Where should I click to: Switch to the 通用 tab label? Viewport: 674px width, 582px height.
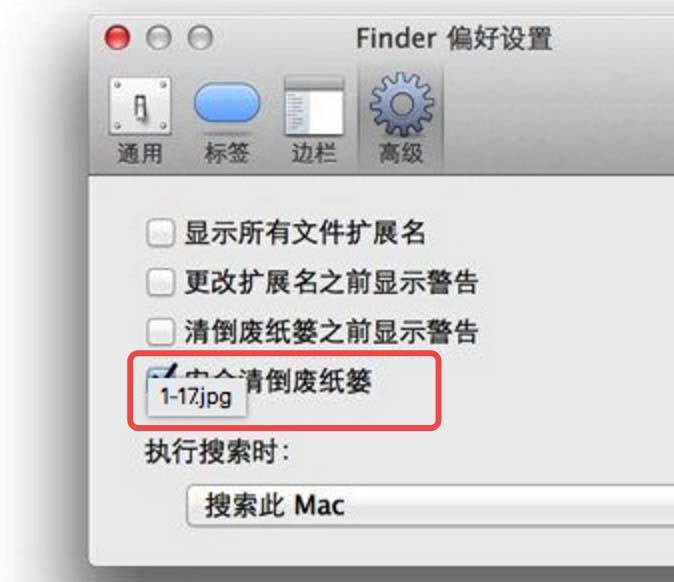[140, 153]
